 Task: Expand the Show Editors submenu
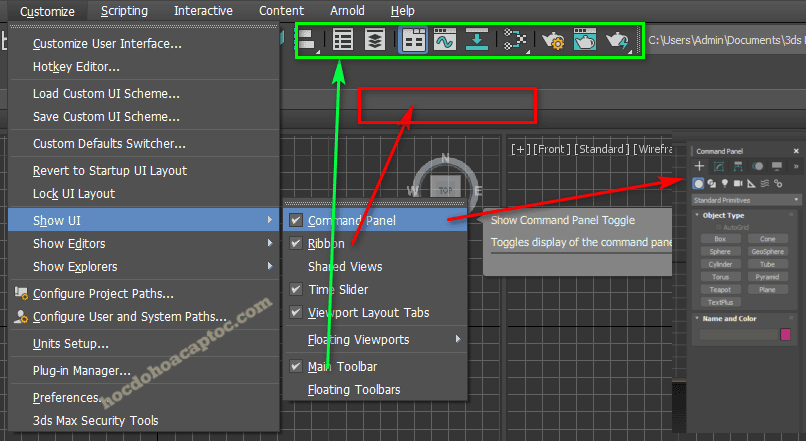pos(143,244)
